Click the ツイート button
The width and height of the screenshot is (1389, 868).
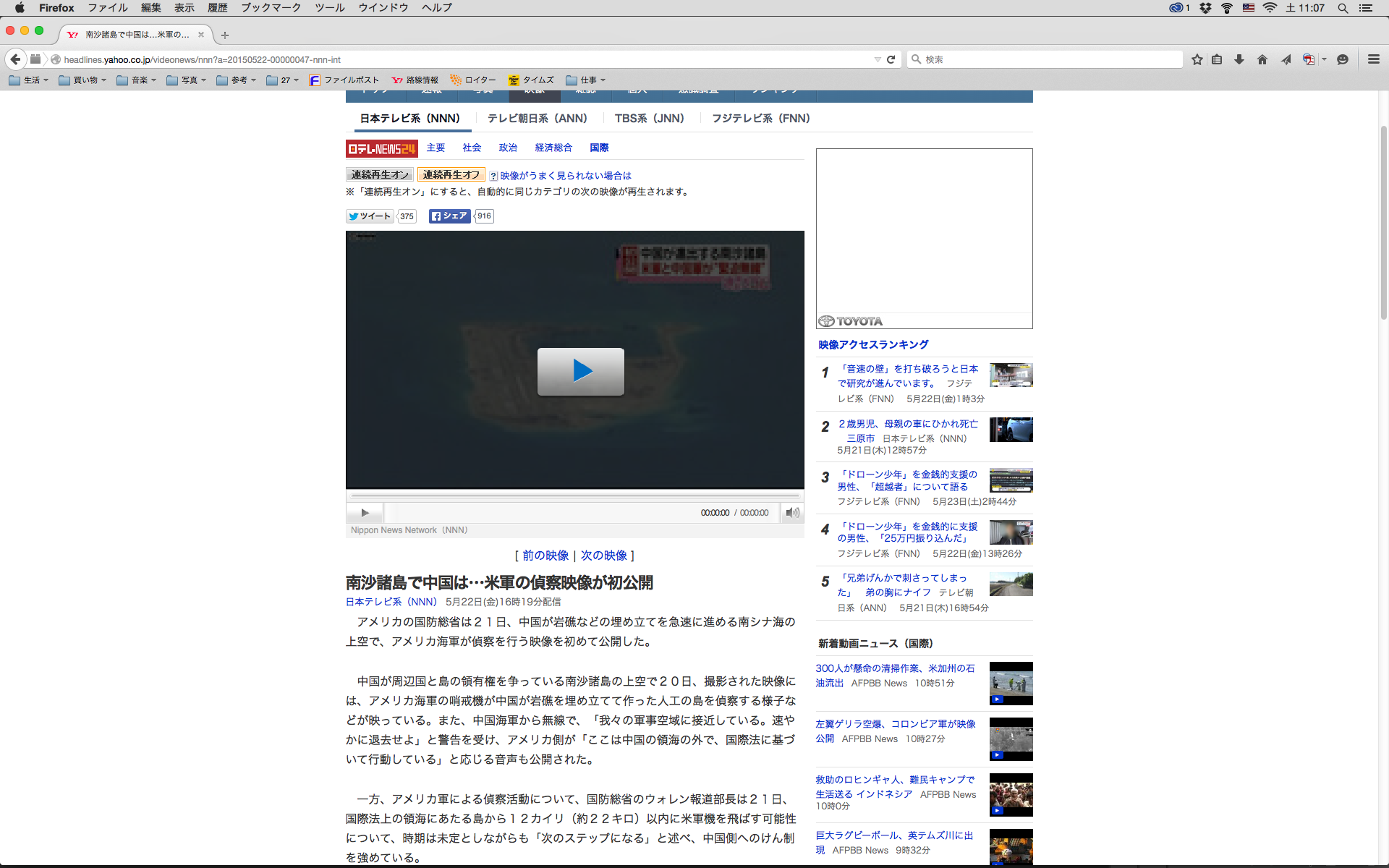point(370,216)
